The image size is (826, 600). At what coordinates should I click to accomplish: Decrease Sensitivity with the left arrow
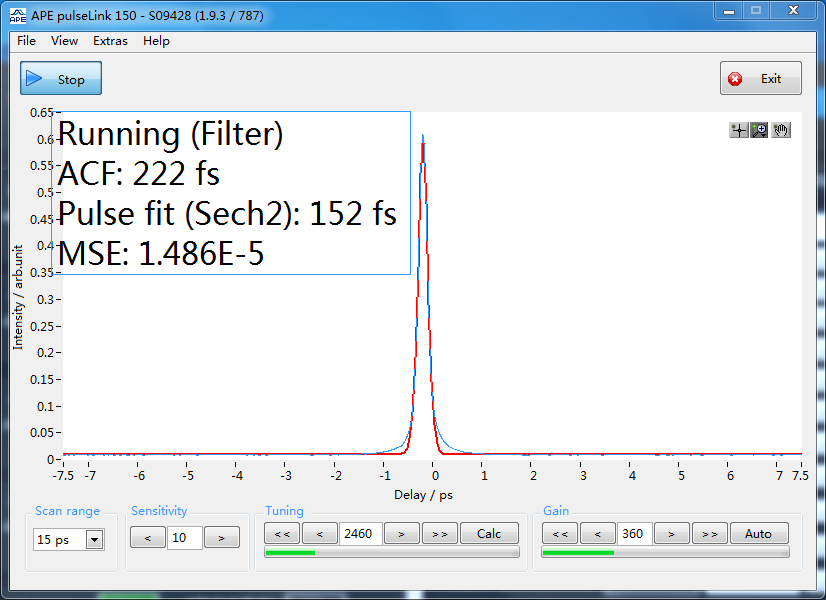coord(148,537)
